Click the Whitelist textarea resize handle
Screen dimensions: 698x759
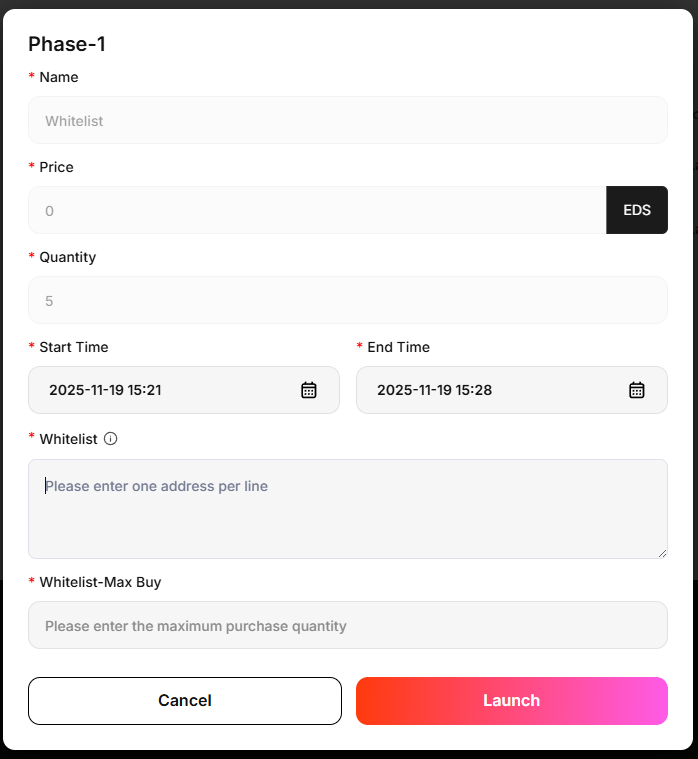[x=662, y=552]
